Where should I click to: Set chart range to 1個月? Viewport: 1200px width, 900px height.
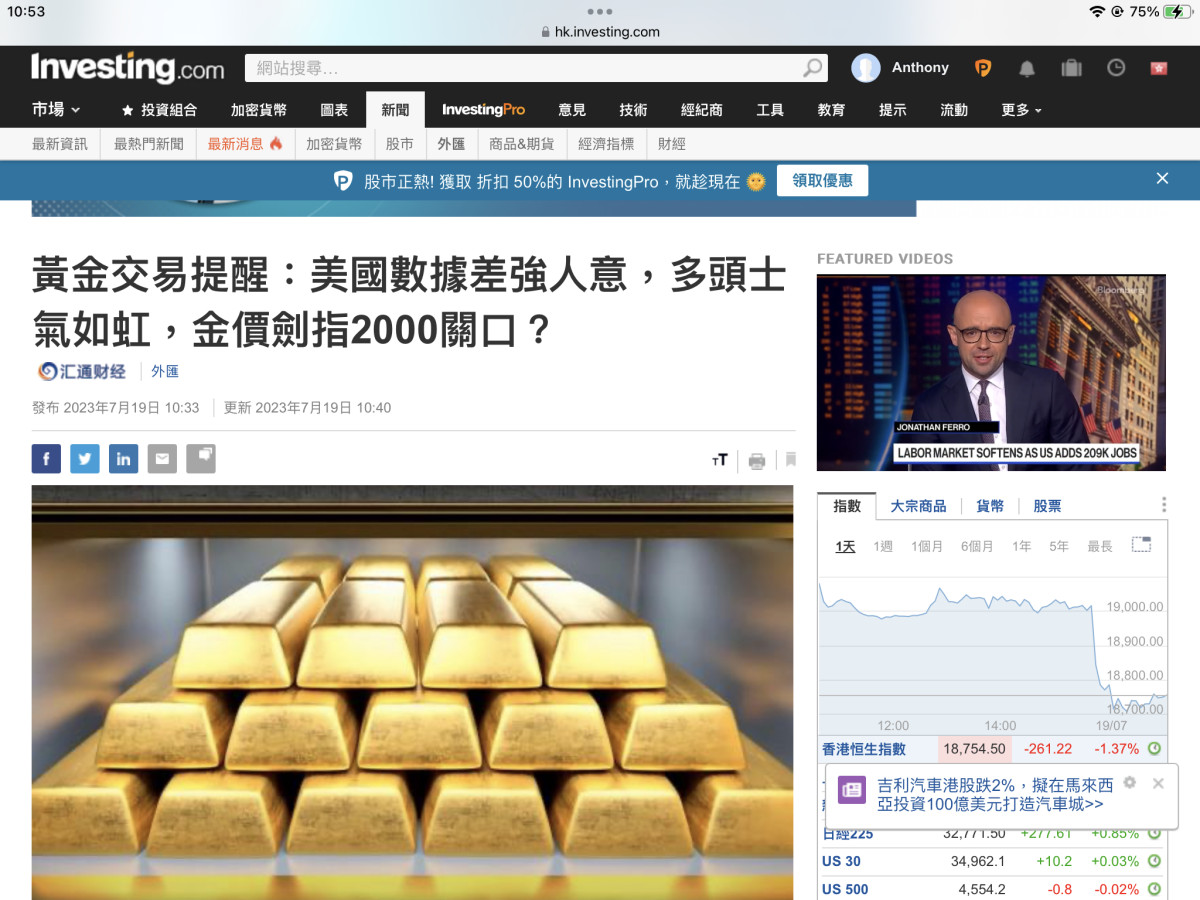[927, 546]
